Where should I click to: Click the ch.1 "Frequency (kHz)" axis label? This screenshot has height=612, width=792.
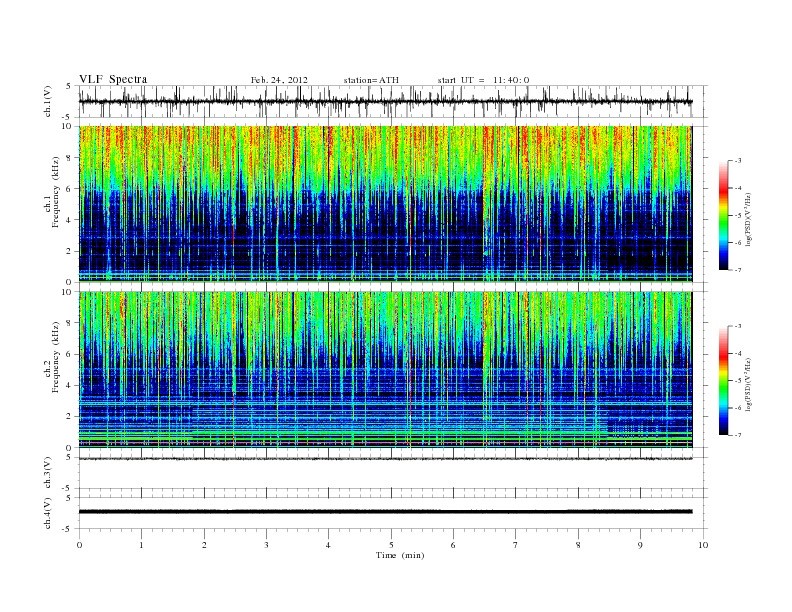(x=56, y=192)
